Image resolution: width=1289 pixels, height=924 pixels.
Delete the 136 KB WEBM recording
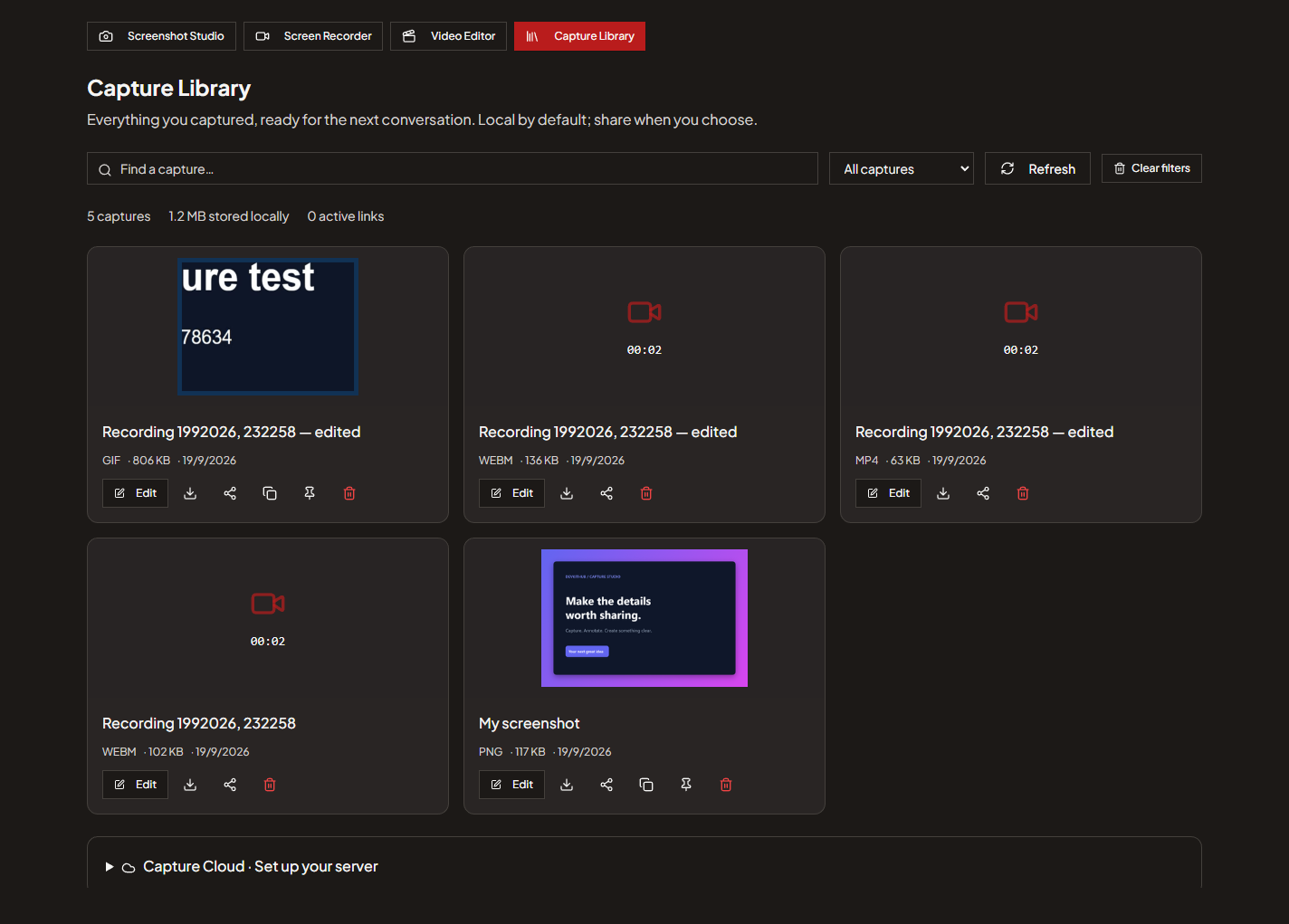646,493
